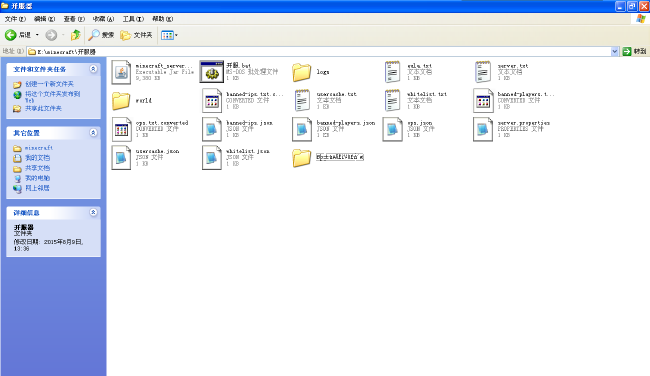This screenshot has height=376, width=650.
Task: Select the usercache.txt file icon
Action: coord(302,100)
